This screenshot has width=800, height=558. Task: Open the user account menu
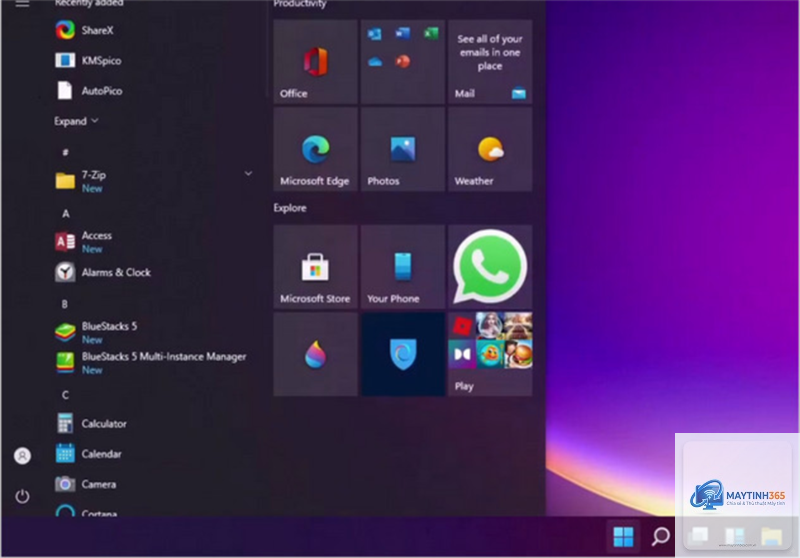tap(22, 455)
